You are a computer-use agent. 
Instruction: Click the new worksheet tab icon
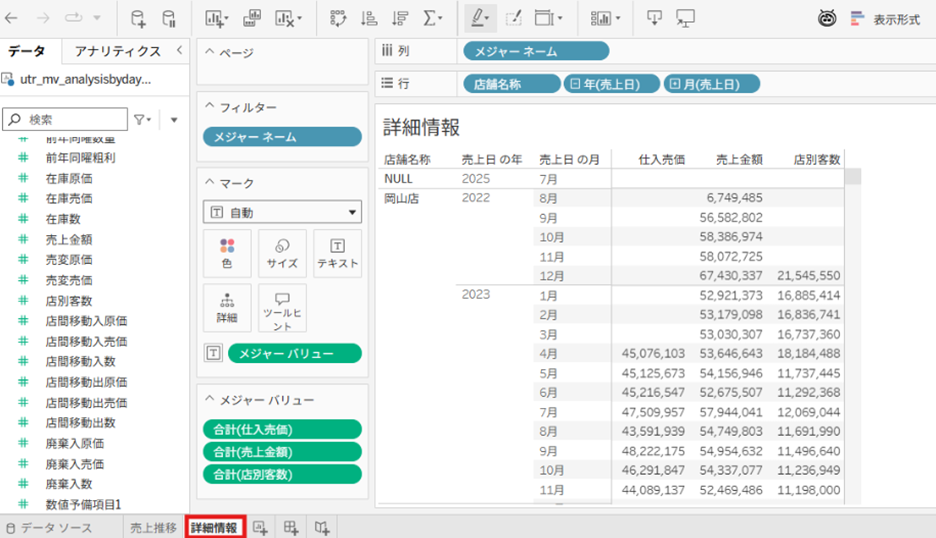point(260,527)
